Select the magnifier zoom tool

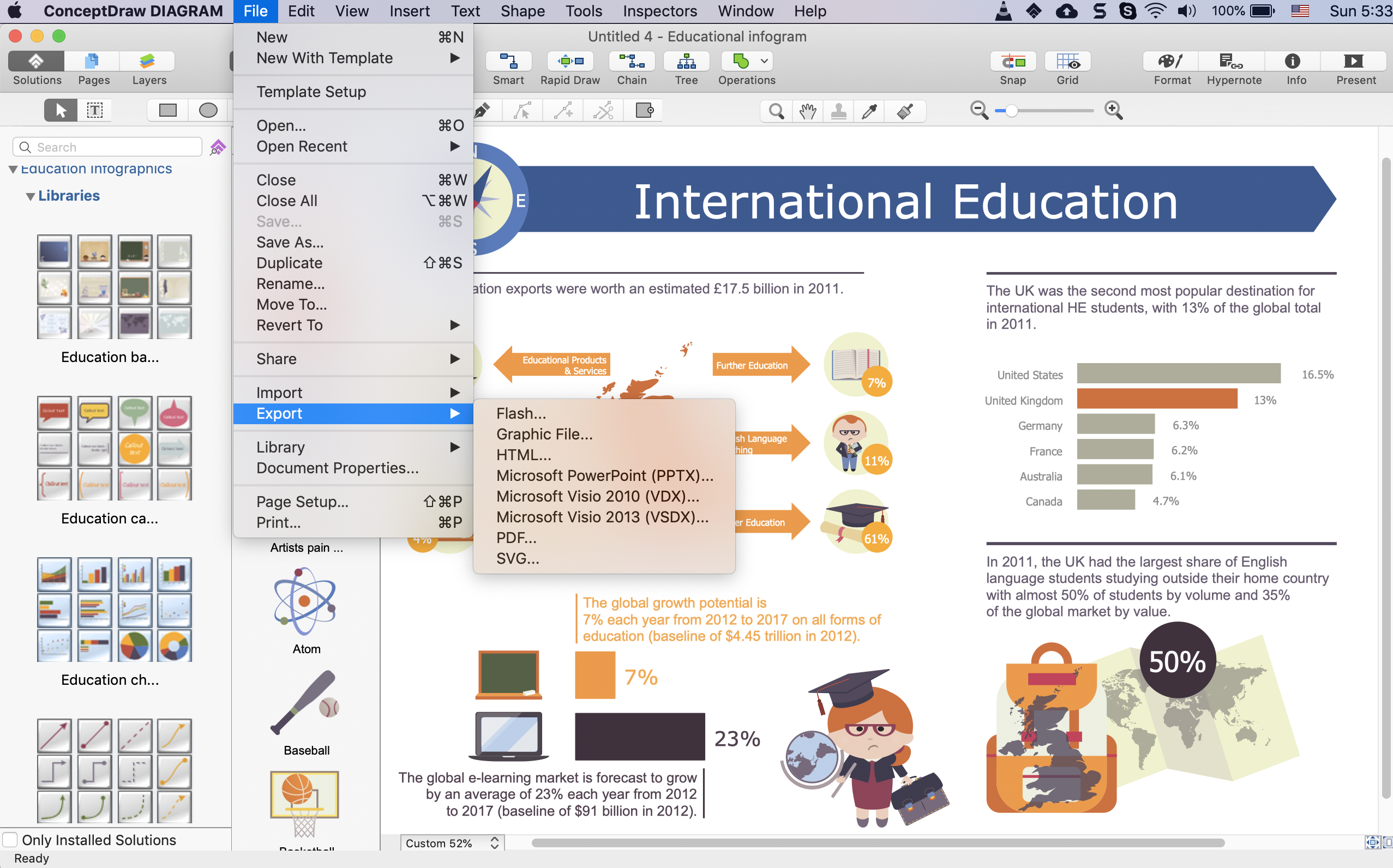point(776,111)
